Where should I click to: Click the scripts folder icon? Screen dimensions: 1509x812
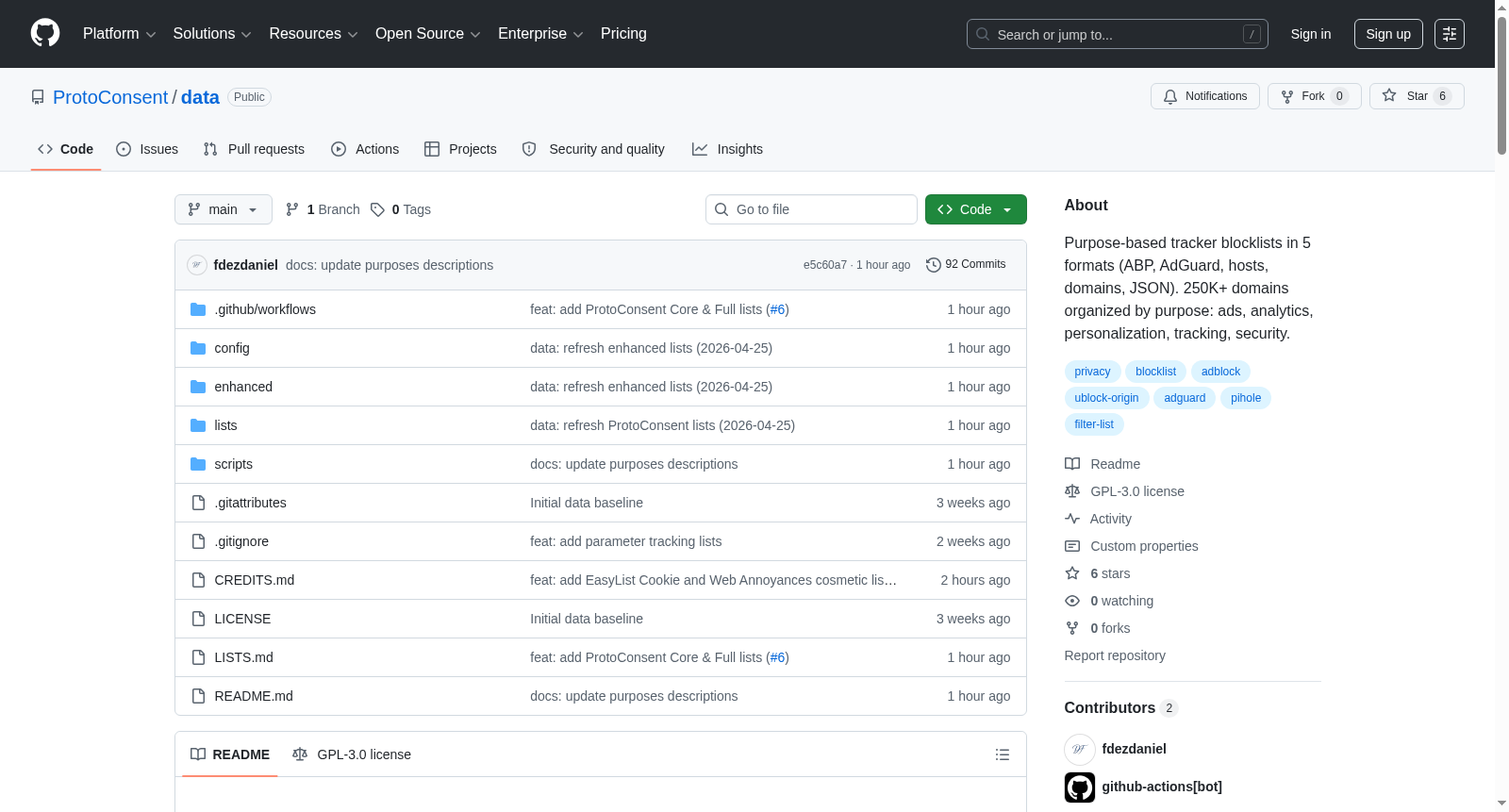[198, 464]
